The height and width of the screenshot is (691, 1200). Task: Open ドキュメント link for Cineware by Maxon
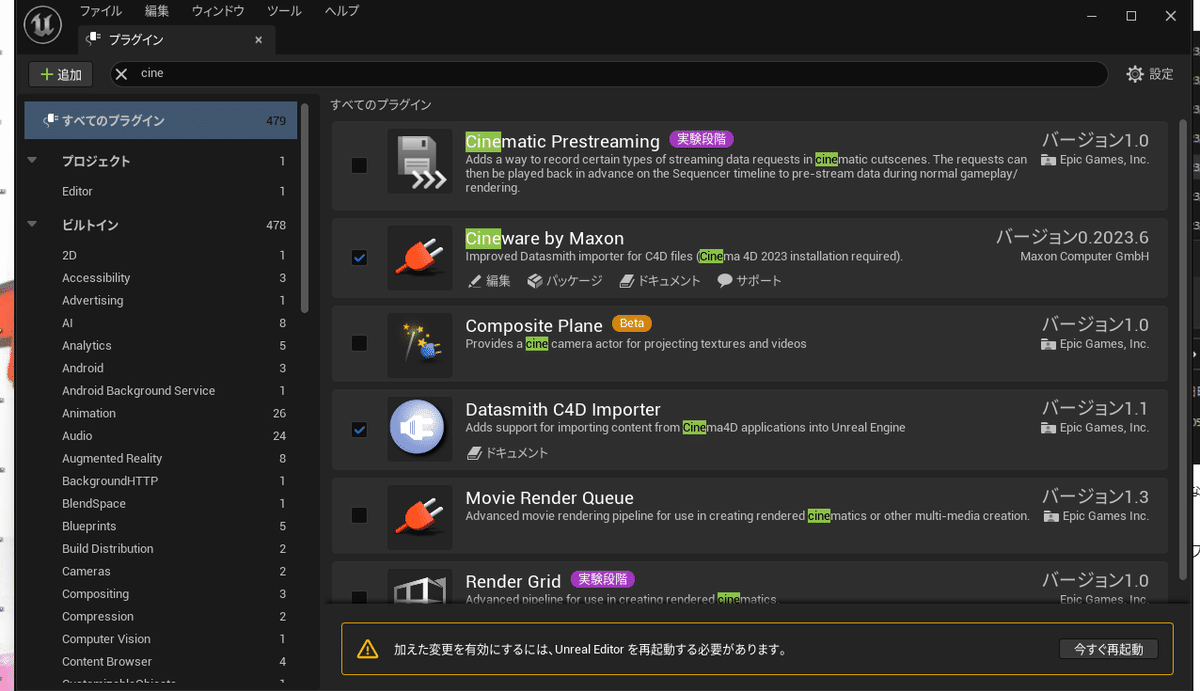point(660,281)
